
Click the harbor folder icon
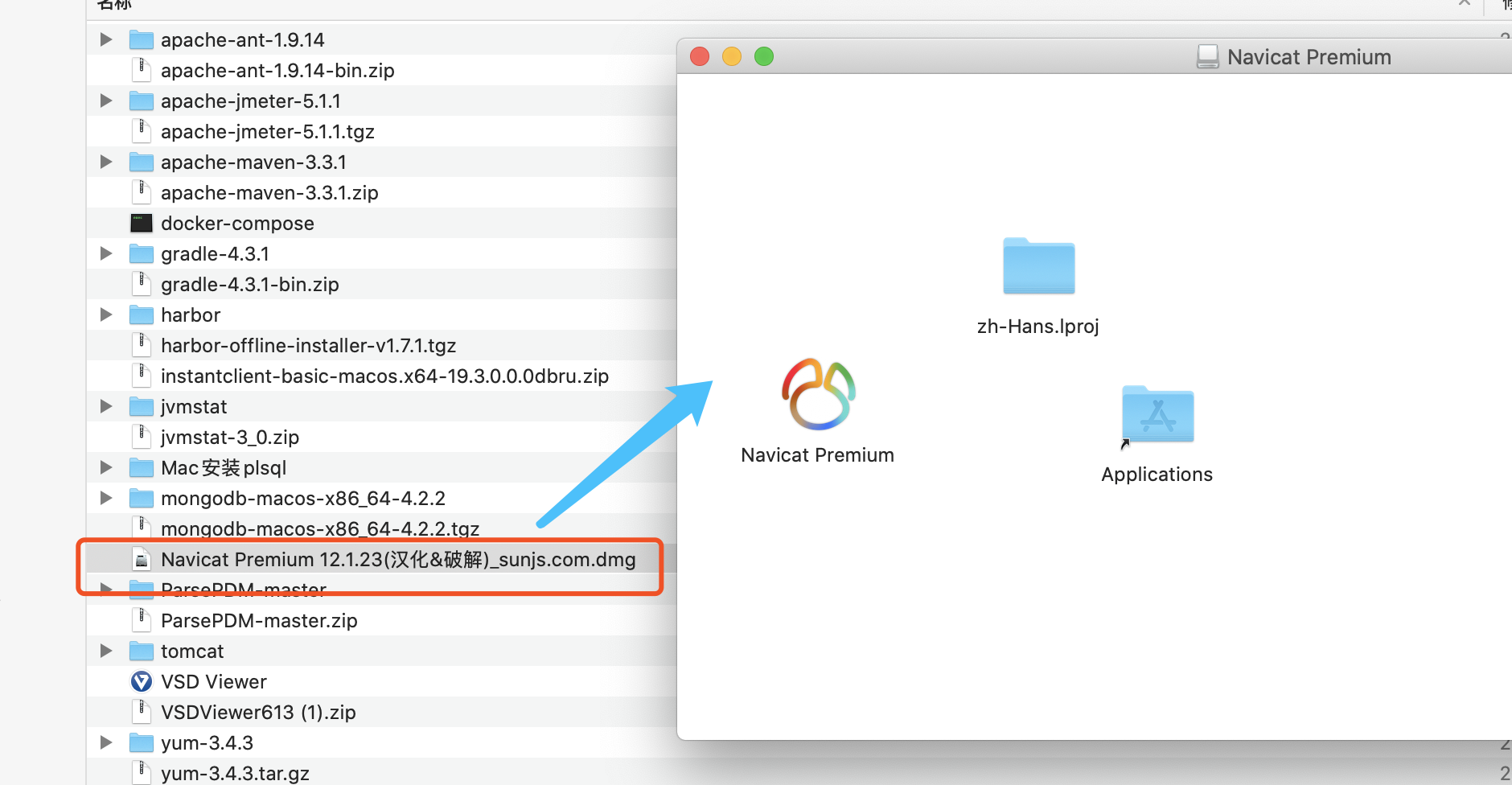[x=141, y=314]
